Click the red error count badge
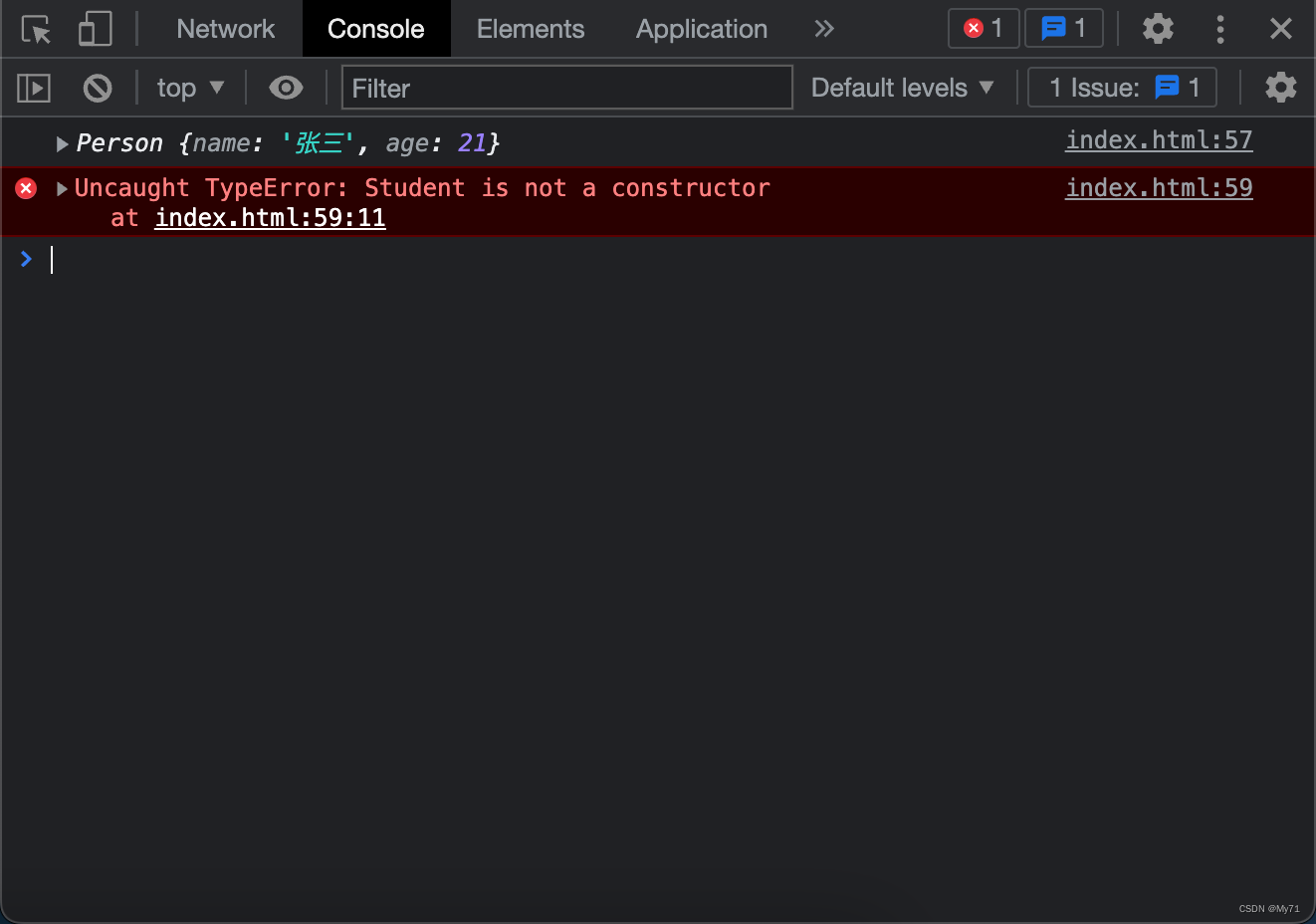The height and width of the screenshot is (924, 1316). tap(983, 29)
